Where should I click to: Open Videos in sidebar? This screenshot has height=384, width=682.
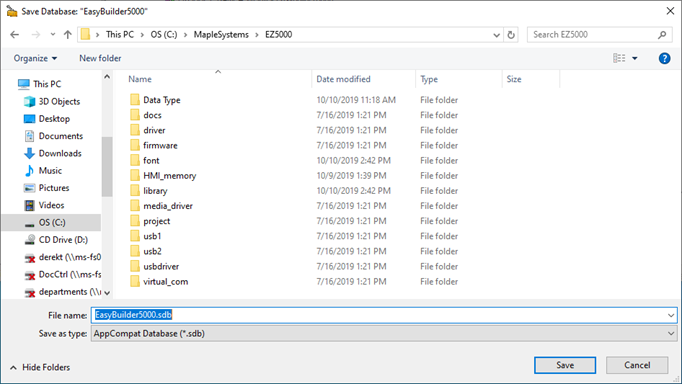(x=44, y=205)
